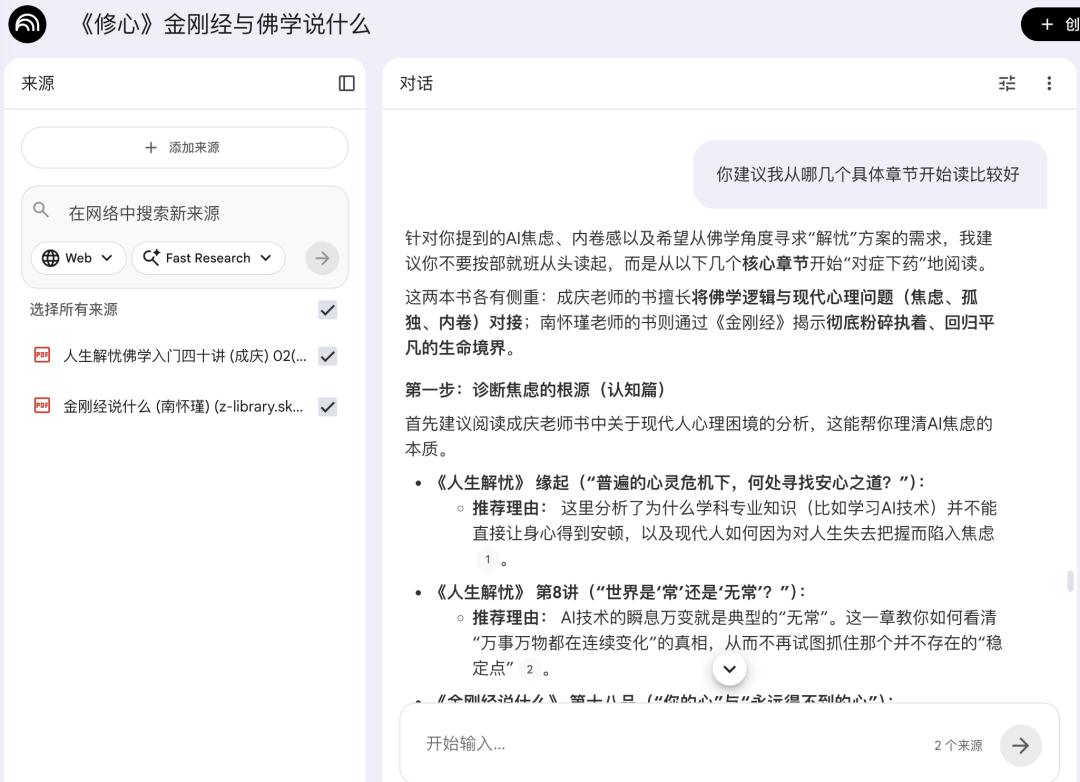Open conversation settings sliders icon
The width and height of the screenshot is (1080, 782).
click(x=1007, y=84)
